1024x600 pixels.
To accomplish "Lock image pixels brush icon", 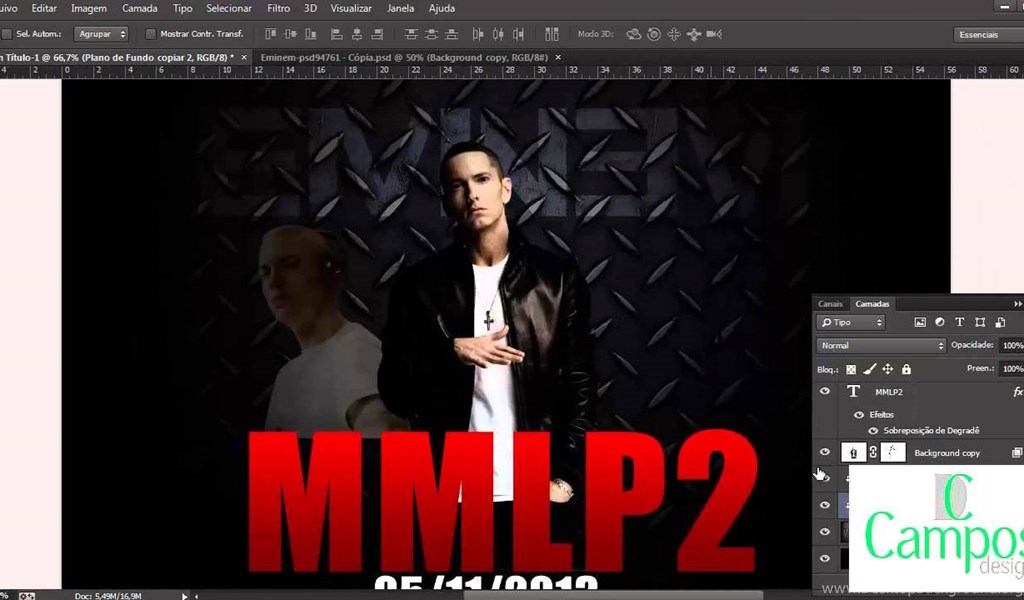I will [869, 370].
